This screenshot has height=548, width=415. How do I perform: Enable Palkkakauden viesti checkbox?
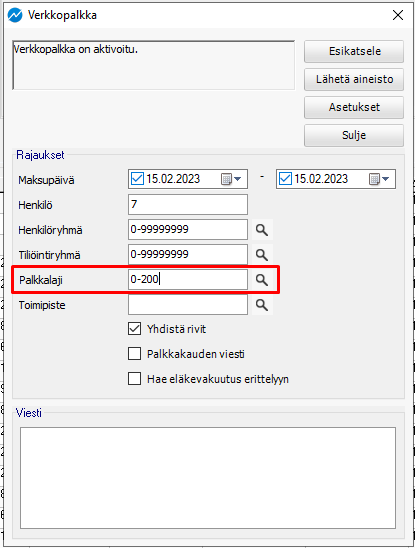click(x=135, y=354)
